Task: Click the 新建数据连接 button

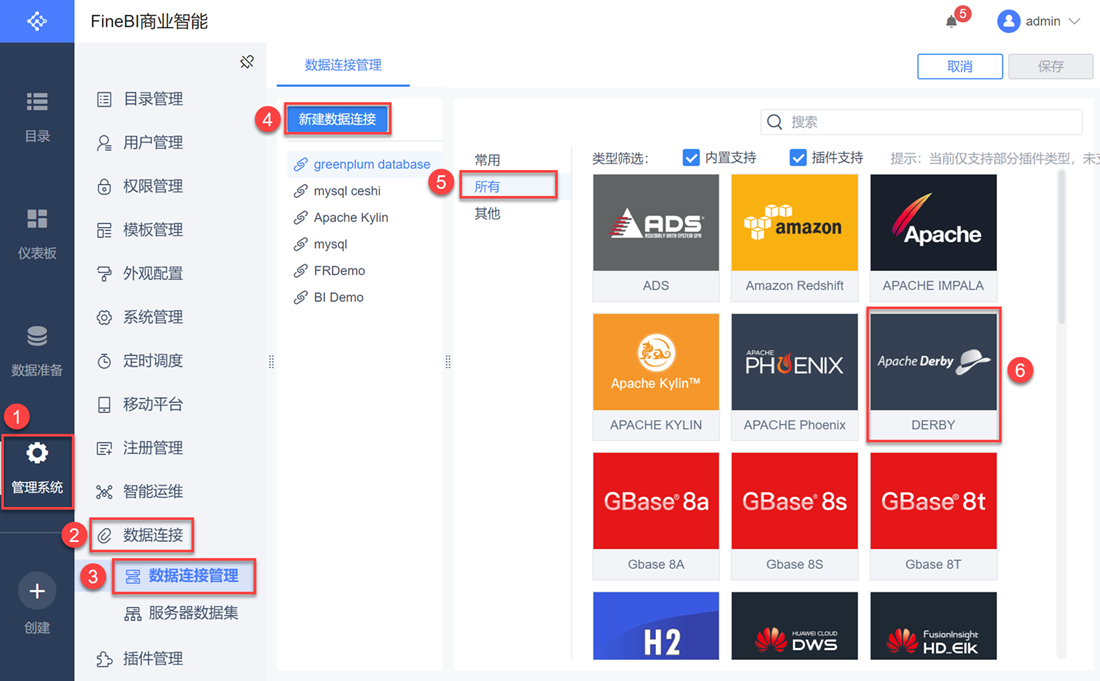Action: [337, 119]
